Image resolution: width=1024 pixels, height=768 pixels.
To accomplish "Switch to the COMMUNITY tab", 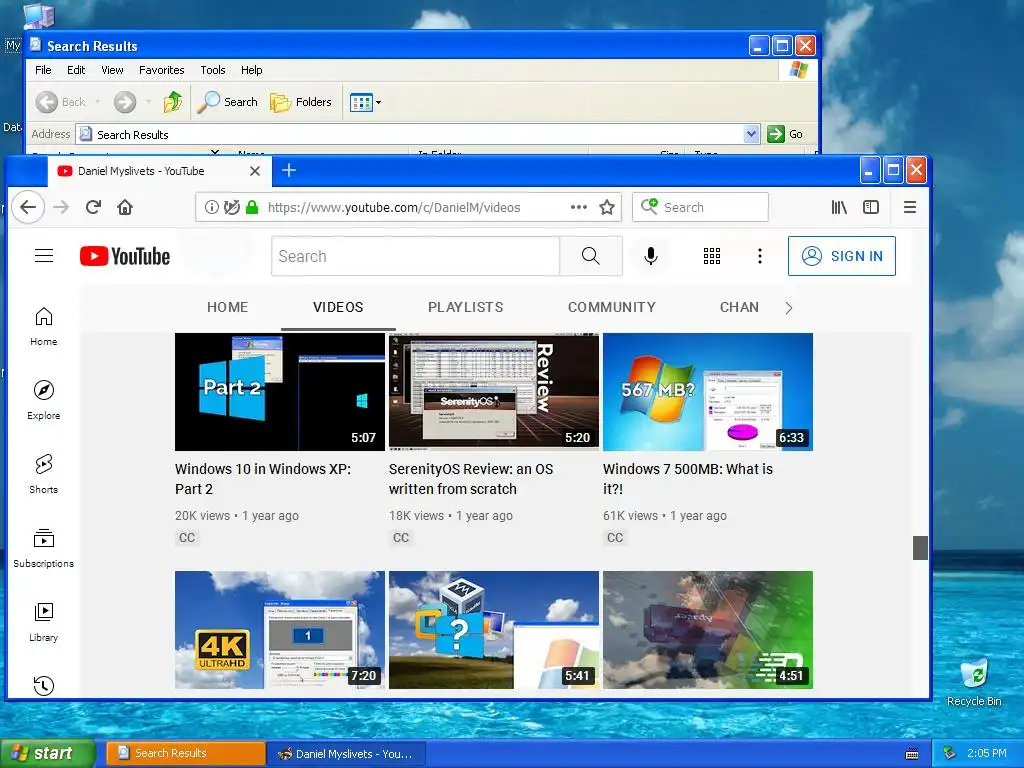I will [612, 307].
